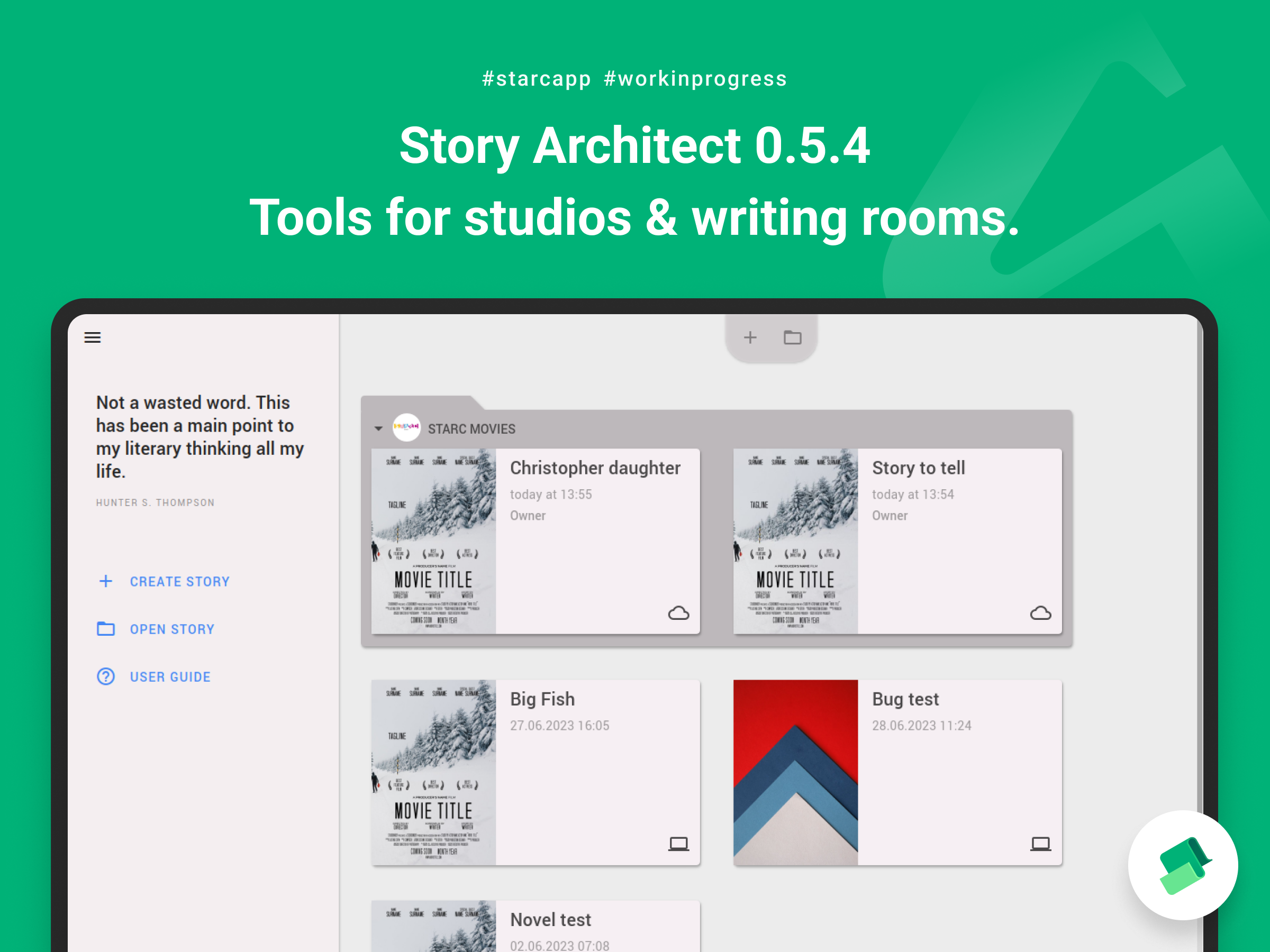Click the '28.06.2023 11:24' date
This screenshot has height=952, width=1270.
point(921,725)
